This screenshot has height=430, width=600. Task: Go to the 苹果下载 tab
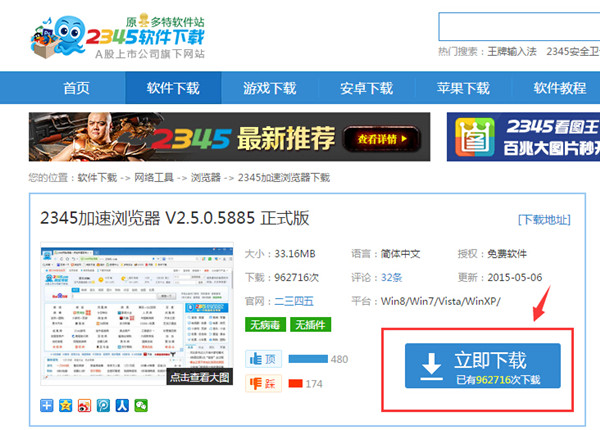pos(464,88)
